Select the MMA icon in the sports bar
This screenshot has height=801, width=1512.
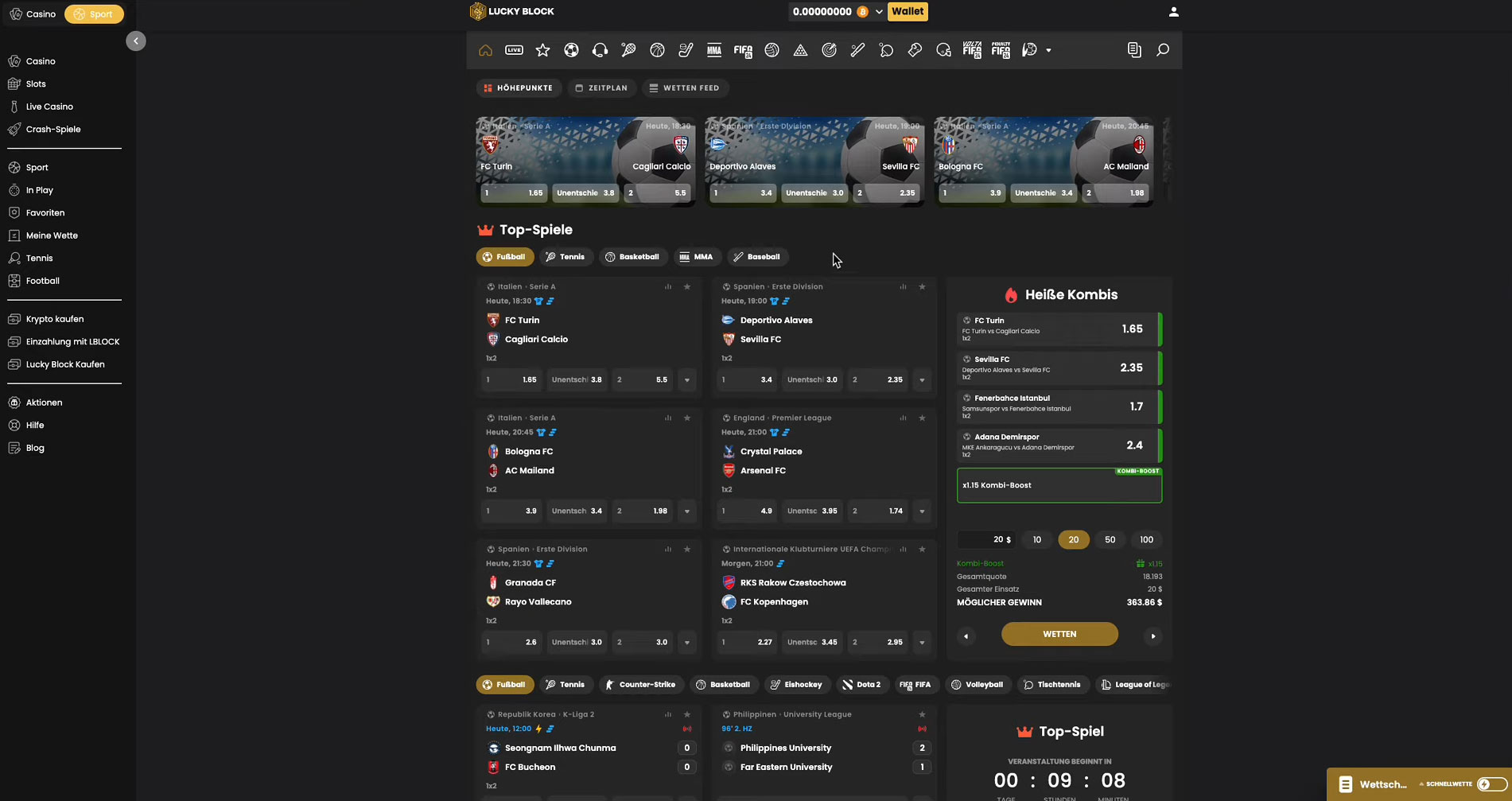coord(714,50)
